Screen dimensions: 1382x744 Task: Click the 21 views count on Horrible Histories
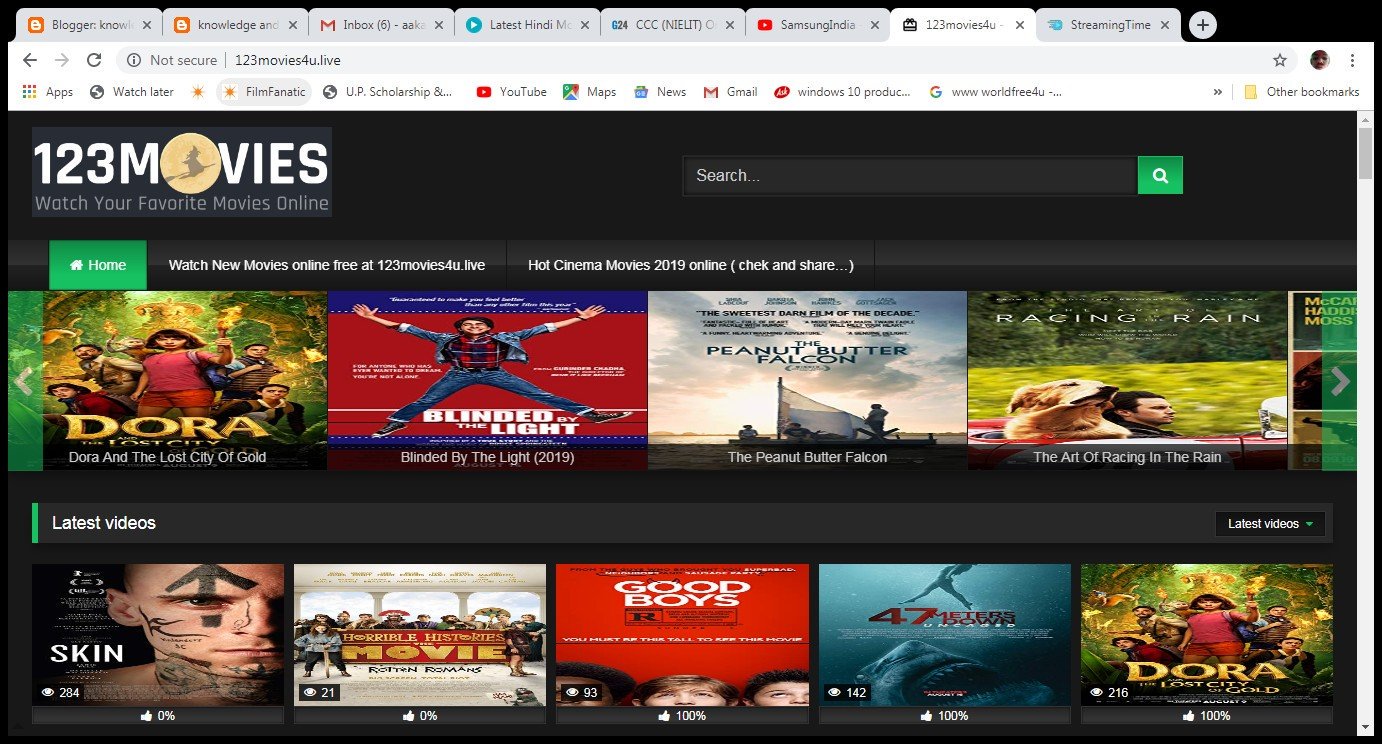coord(319,692)
